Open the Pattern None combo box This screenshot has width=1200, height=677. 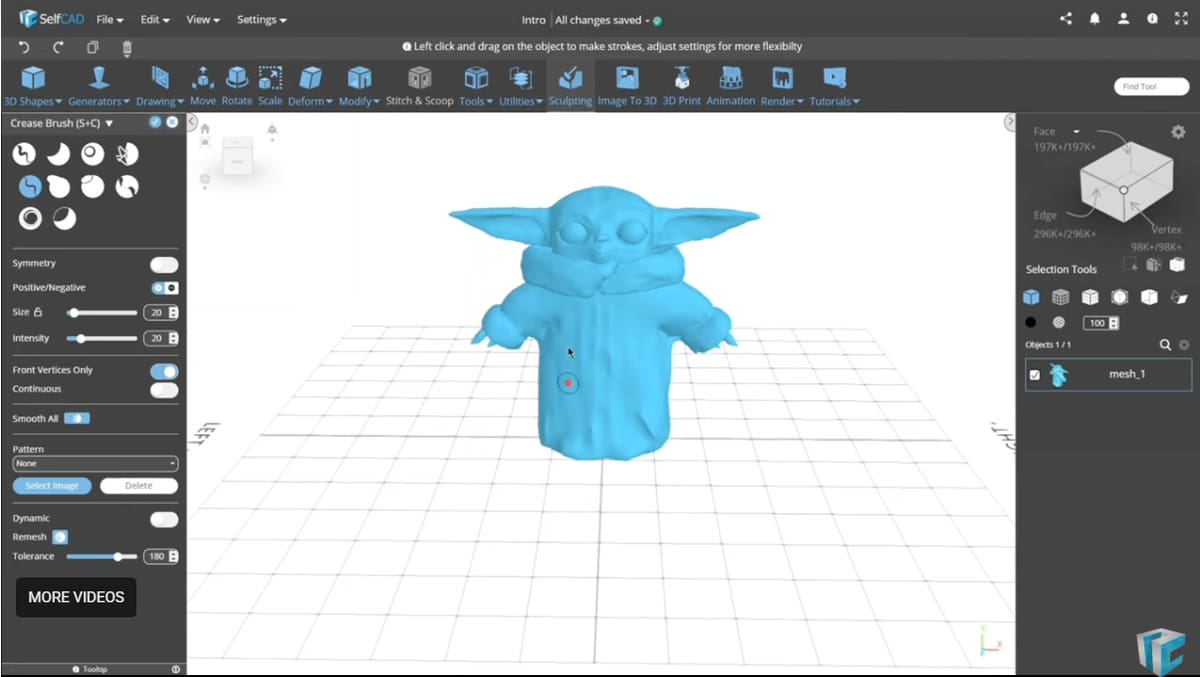pyautogui.click(x=95, y=464)
